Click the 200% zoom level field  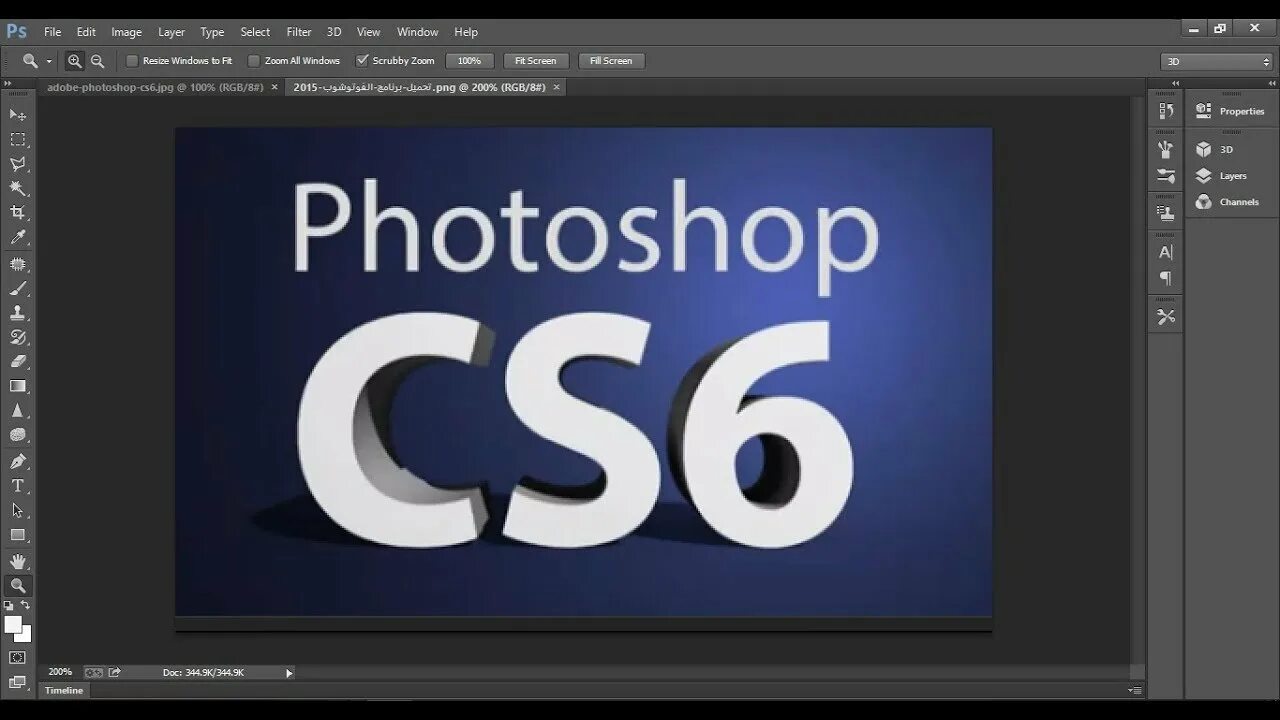pyautogui.click(x=60, y=672)
